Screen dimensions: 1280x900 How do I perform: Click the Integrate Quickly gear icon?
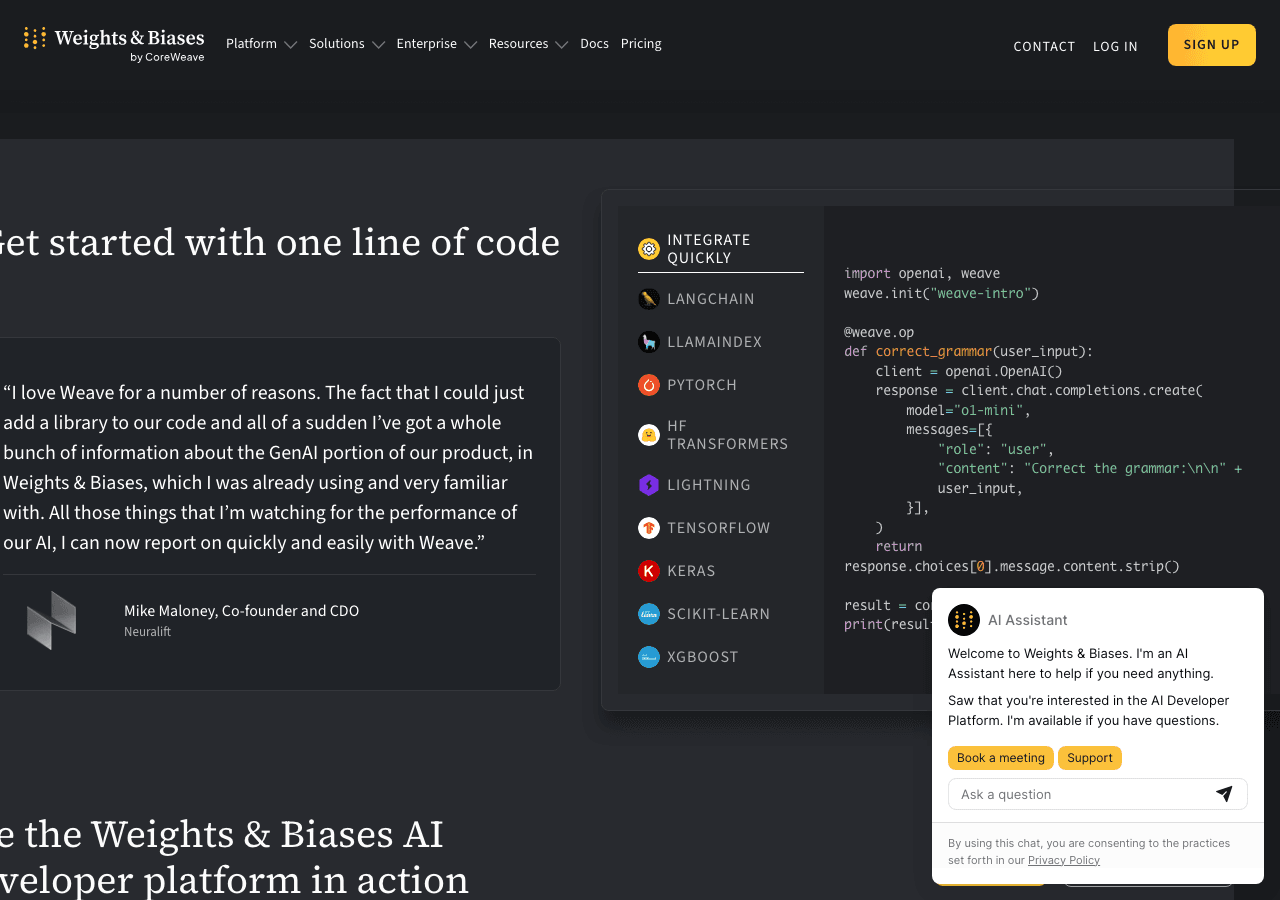pyautogui.click(x=649, y=249)
